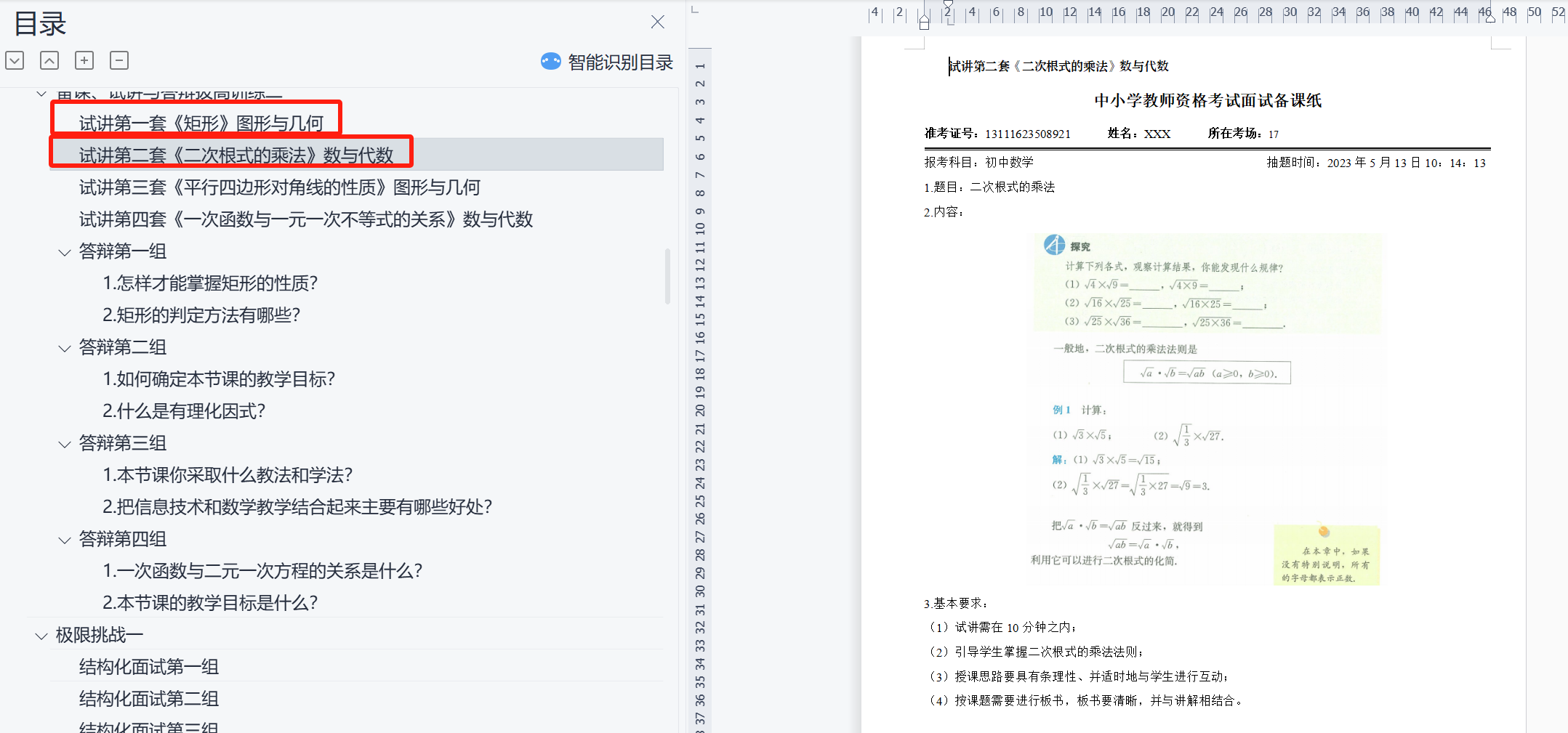Collapse the 答辩第一组 section
The image size is (1568, 733).
point(65,253)
